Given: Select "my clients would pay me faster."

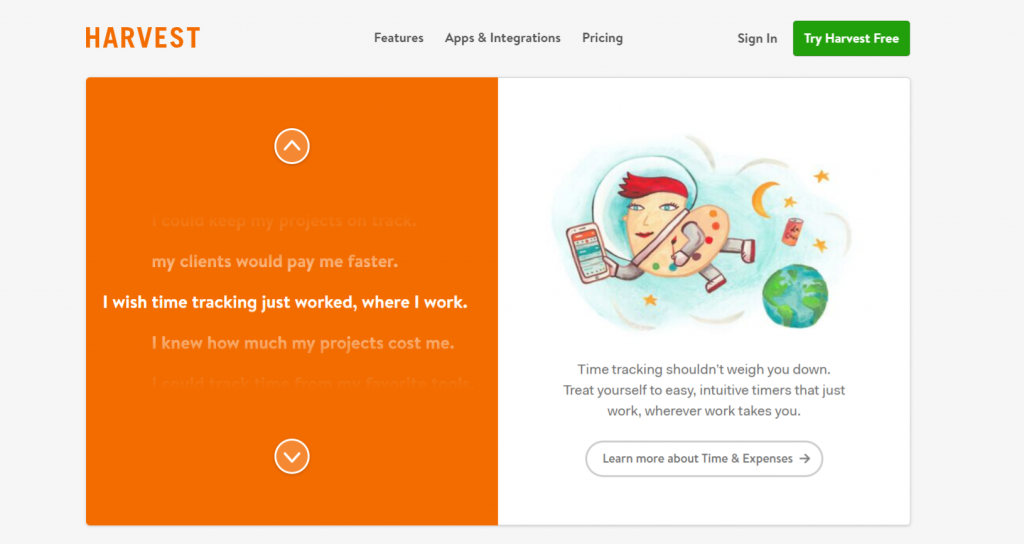Looking at the screenshot, I should pos(275,262).
